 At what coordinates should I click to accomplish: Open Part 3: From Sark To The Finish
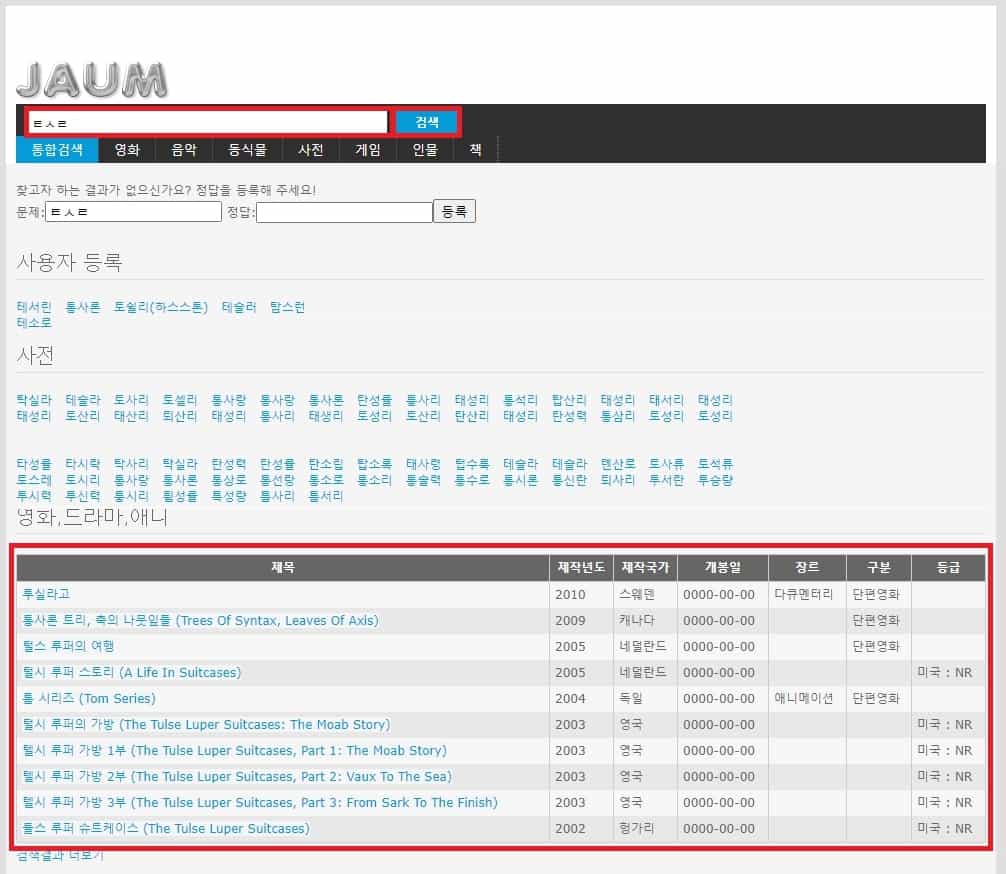pos(260,802)
